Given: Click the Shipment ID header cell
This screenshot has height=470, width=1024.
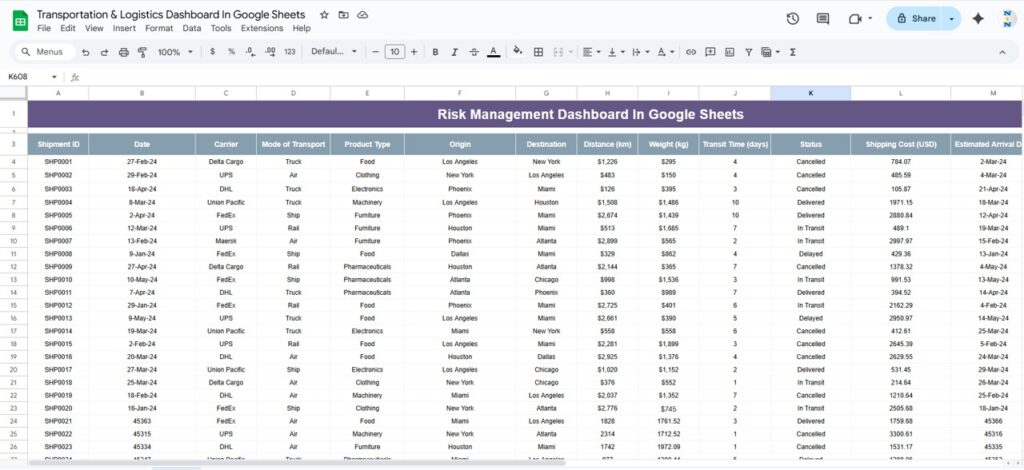Looking at the screenshot, I should click(58, 144).
